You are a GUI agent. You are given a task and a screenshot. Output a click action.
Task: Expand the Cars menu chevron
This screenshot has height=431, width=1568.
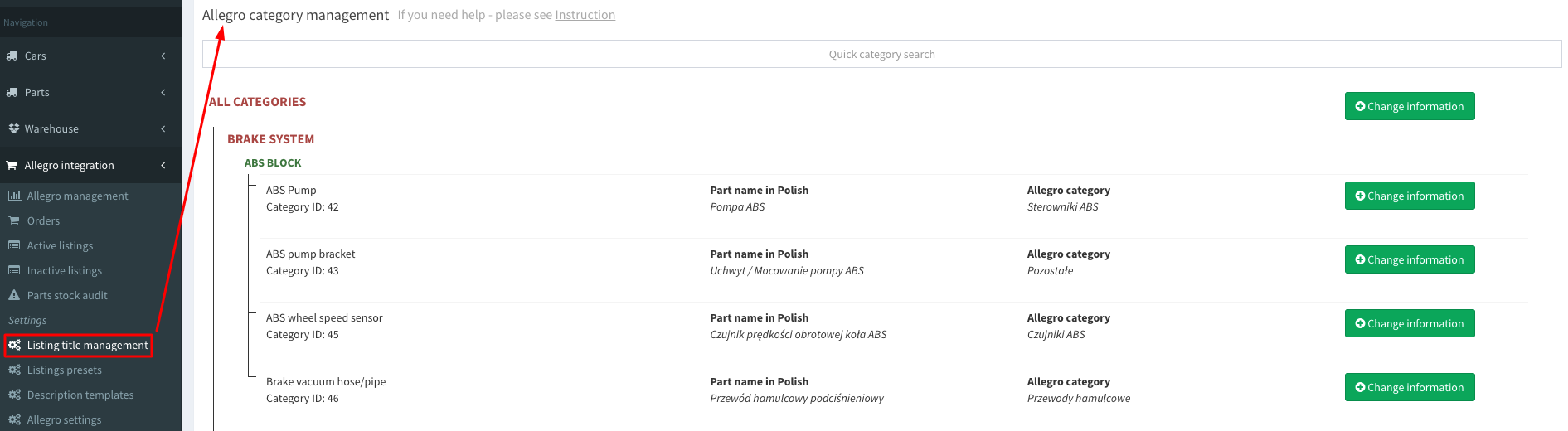[163, 56]
